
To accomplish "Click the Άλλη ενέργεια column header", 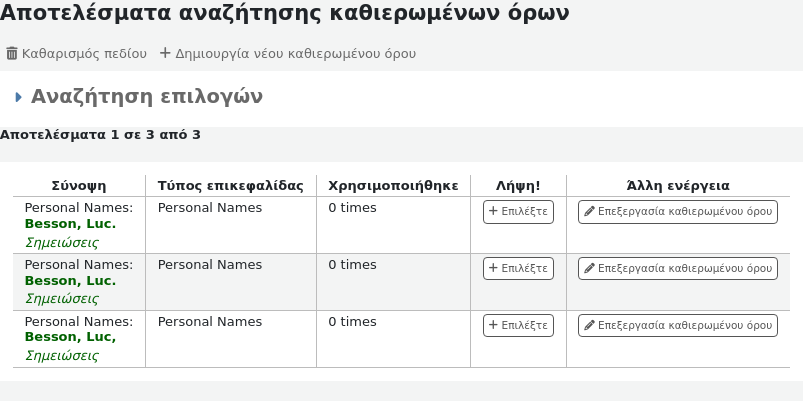I will [677, 185].
